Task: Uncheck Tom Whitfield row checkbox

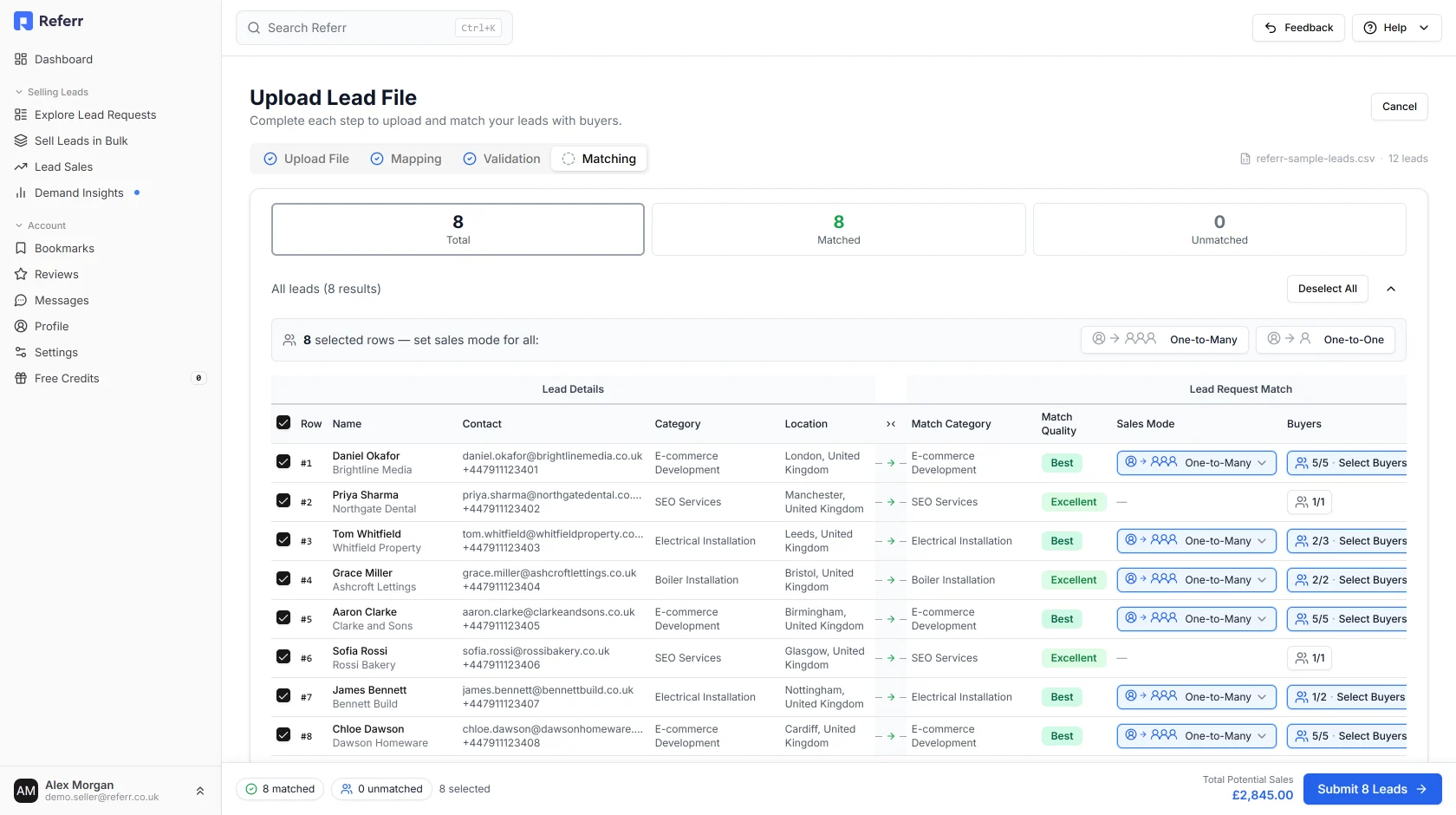Action: (283, 540)
